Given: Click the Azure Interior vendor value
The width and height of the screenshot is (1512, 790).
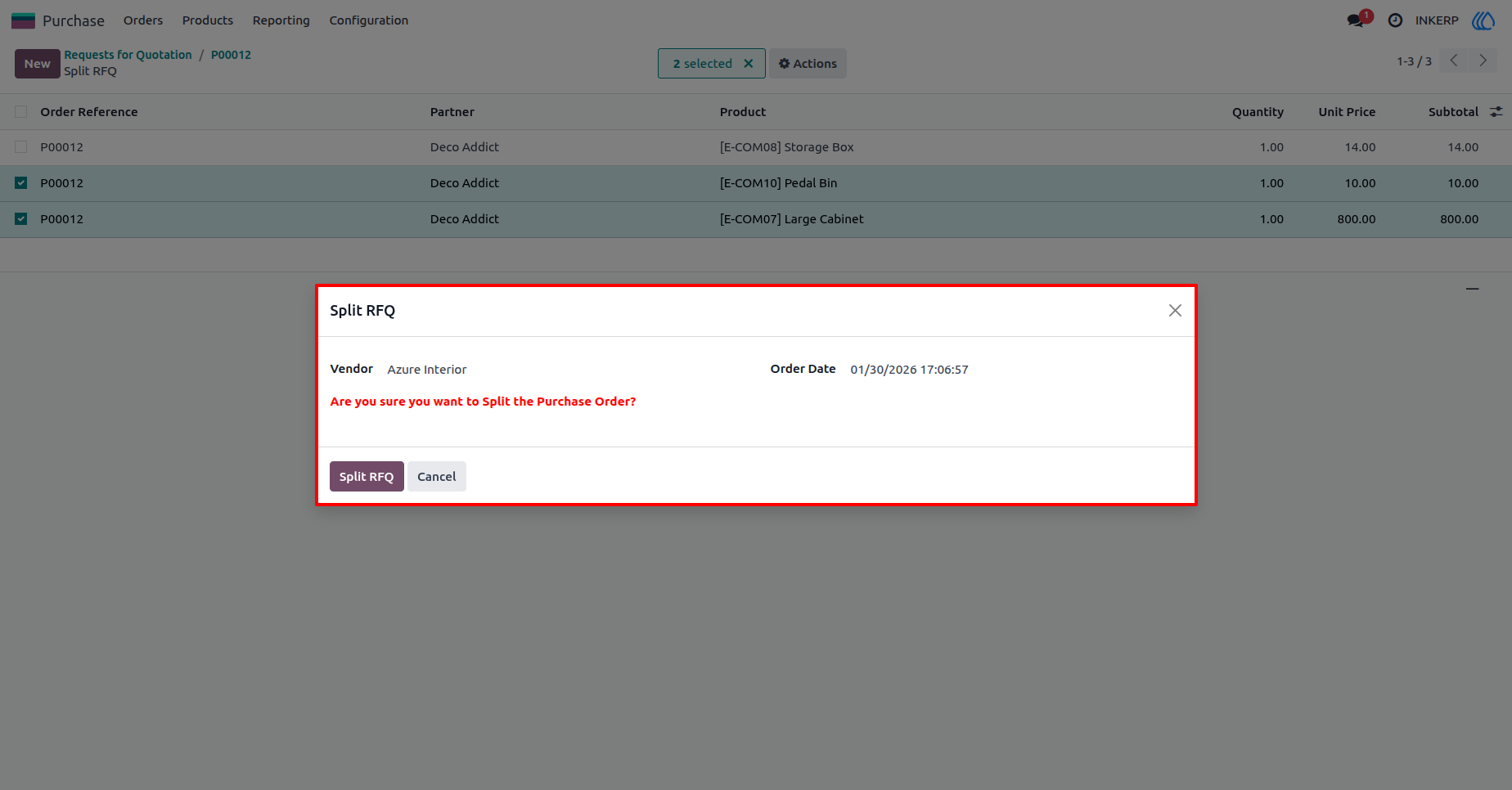Looking at the screenshot, I should click(x=427, y=370).
